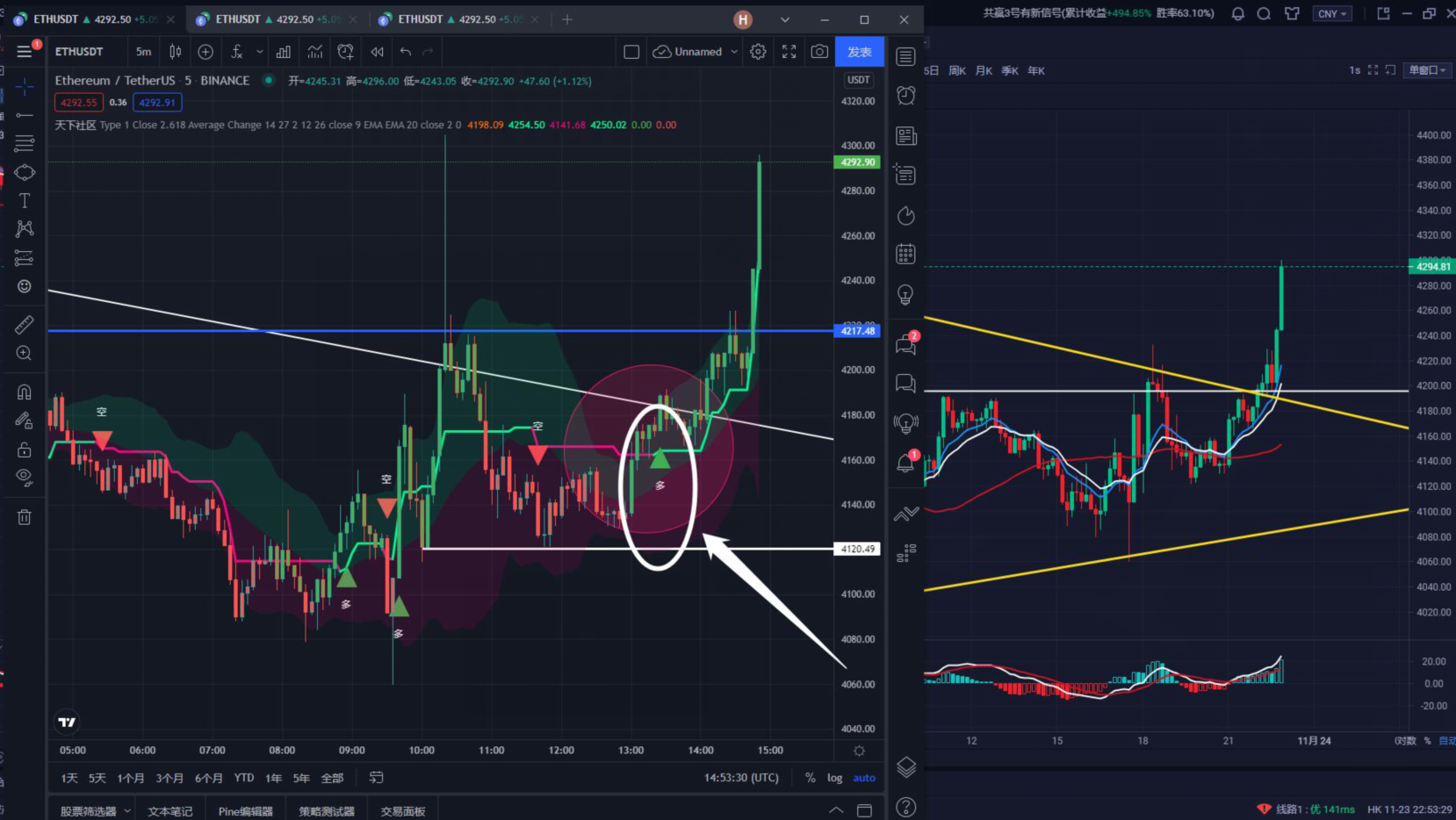Create an alert with the alarm-plus icon
1456x820 pixels.
pyautogui.click(x=345, y=52)
